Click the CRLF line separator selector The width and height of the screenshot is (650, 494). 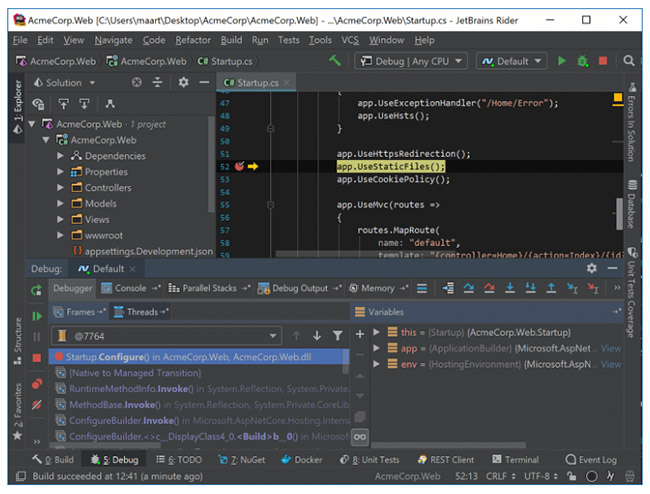pos(501,476)
